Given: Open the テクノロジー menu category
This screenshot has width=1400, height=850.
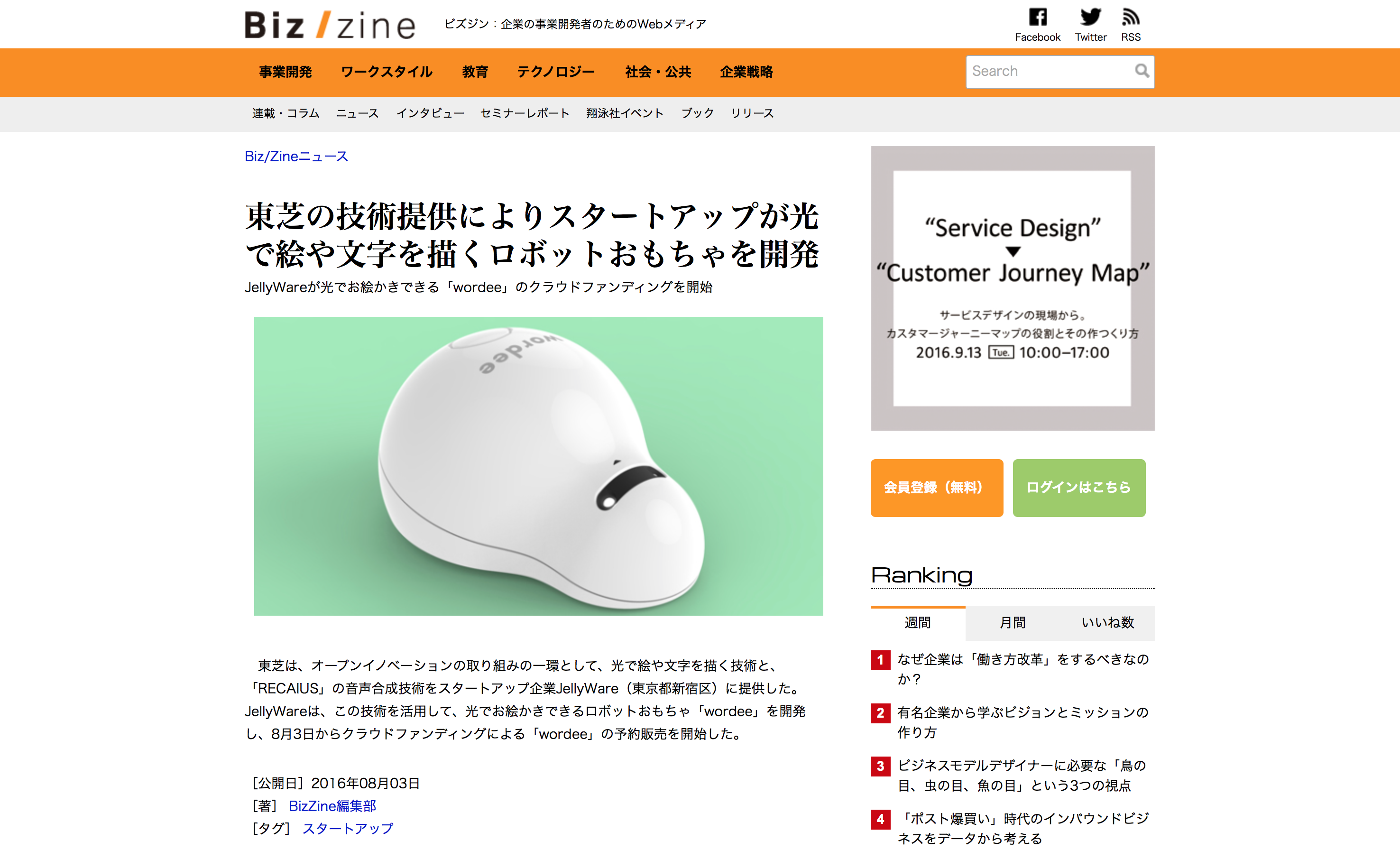Looking at the screenshot, I should [556, 72].
